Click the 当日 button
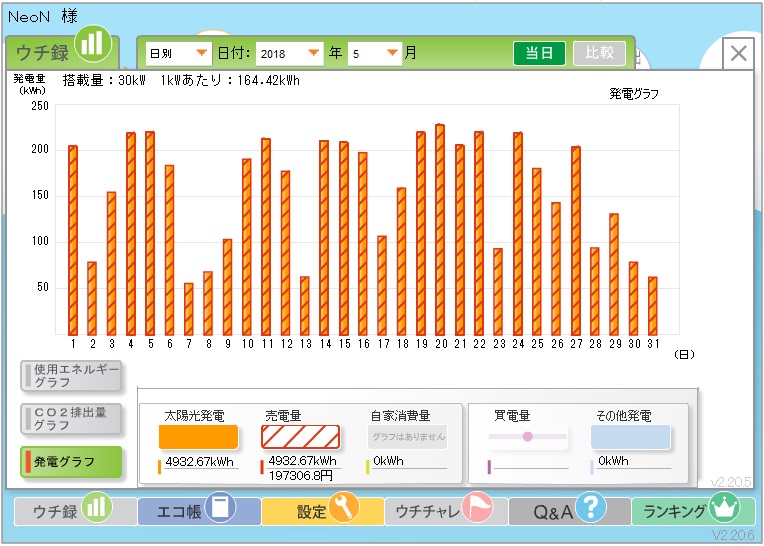Screen dimensions: 764x546 [539, 53]
